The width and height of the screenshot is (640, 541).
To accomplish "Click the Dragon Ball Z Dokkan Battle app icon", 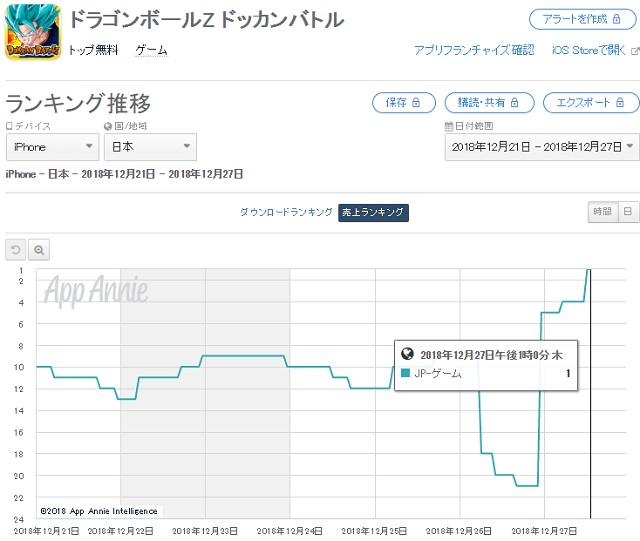I will 34,32.
